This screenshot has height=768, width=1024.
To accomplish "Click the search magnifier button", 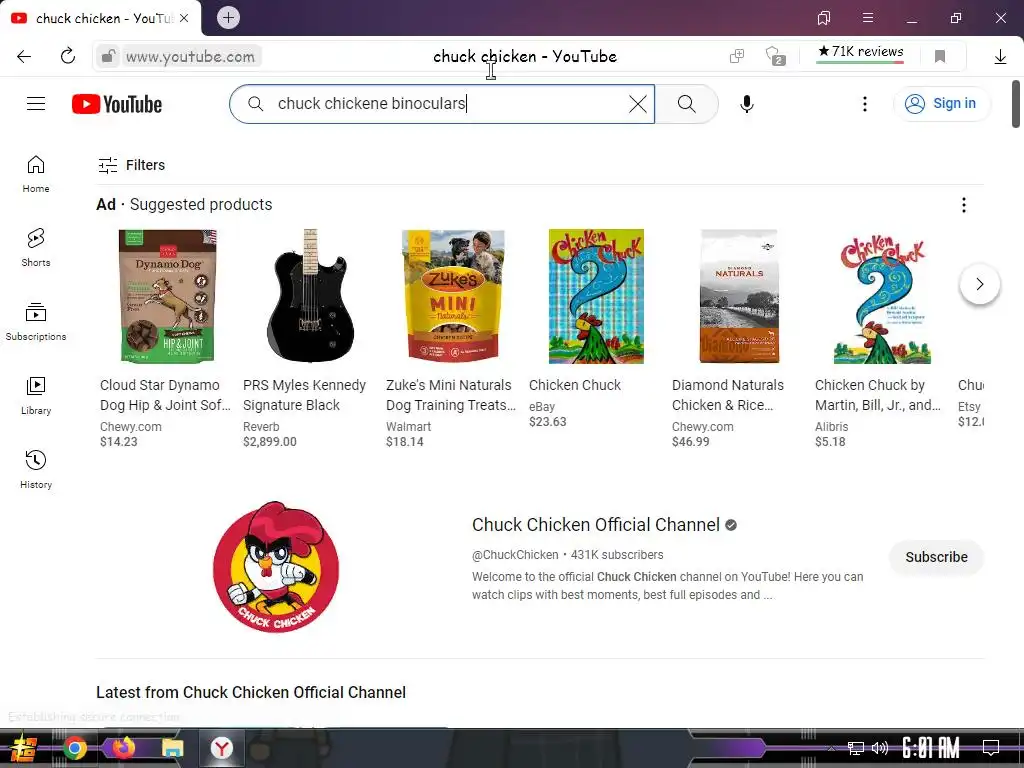I will [686, 104].
